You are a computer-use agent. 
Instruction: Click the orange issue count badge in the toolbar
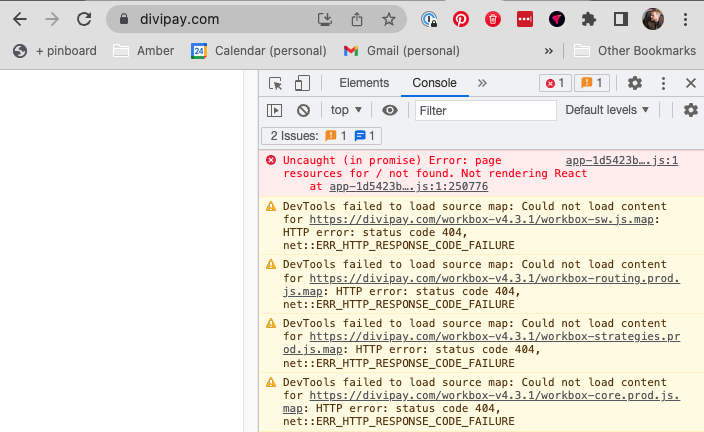point(592,83)
